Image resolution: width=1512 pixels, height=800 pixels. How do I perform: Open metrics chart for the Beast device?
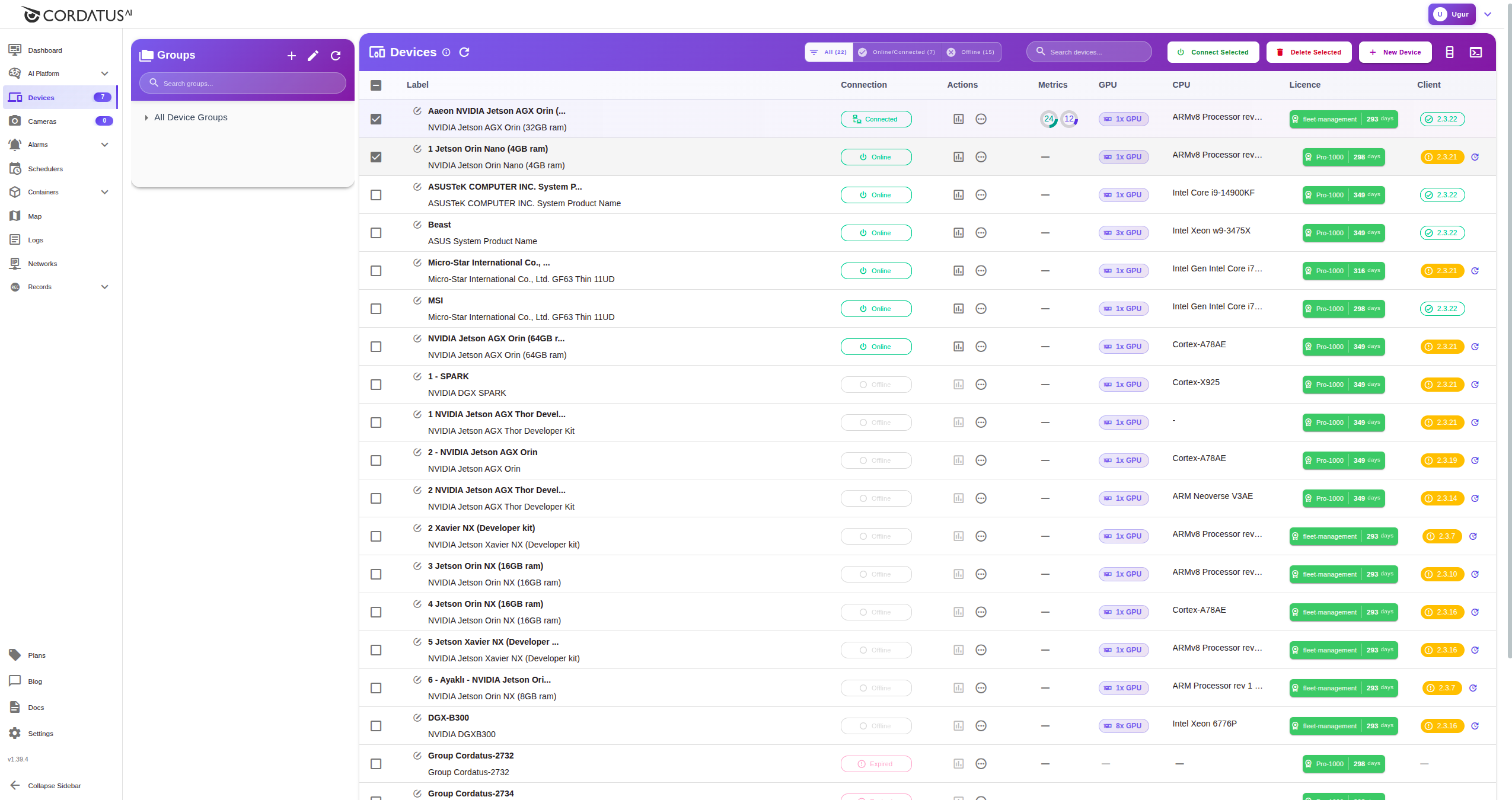(959, 232)
